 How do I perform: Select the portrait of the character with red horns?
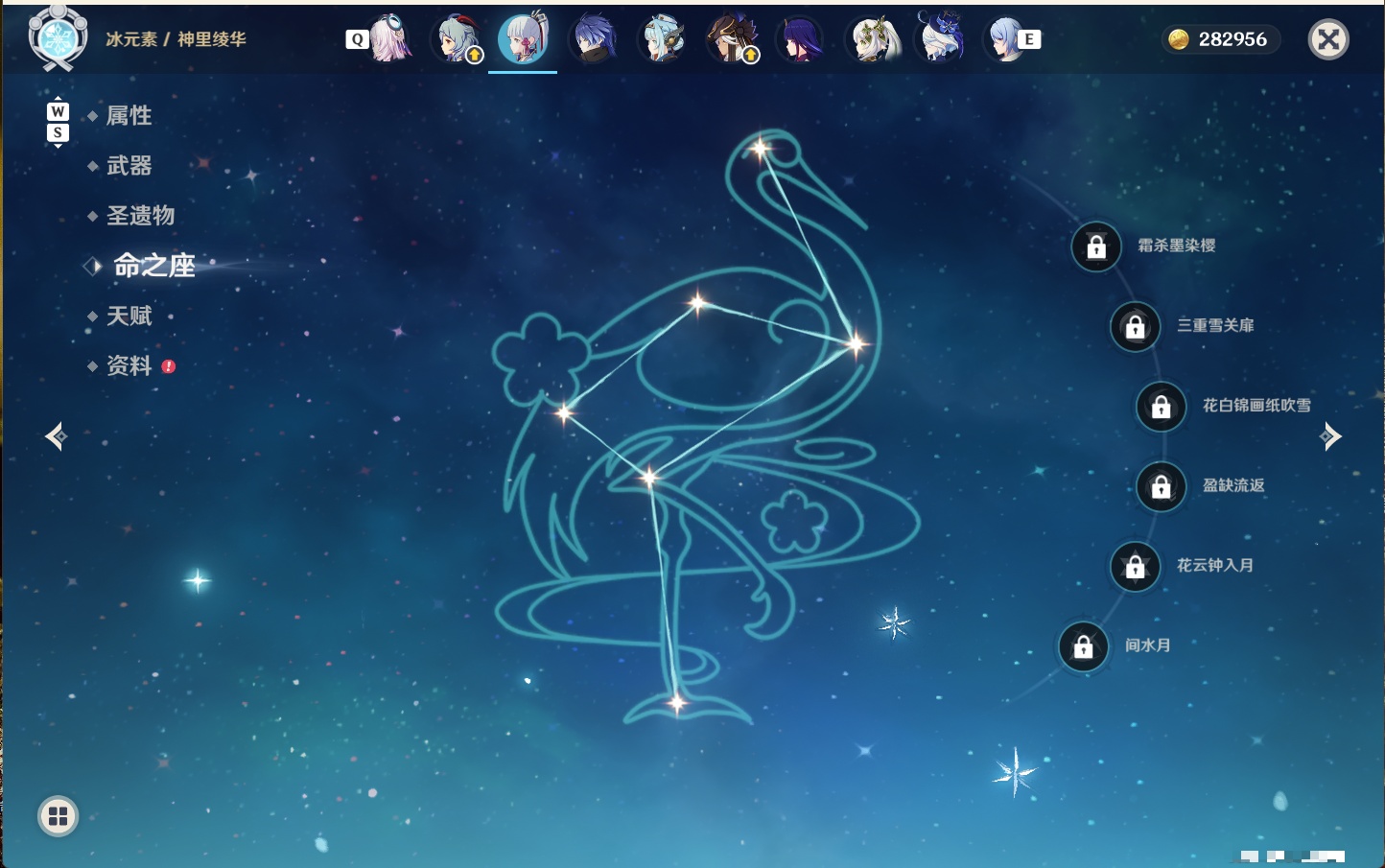tap(459, 39)
